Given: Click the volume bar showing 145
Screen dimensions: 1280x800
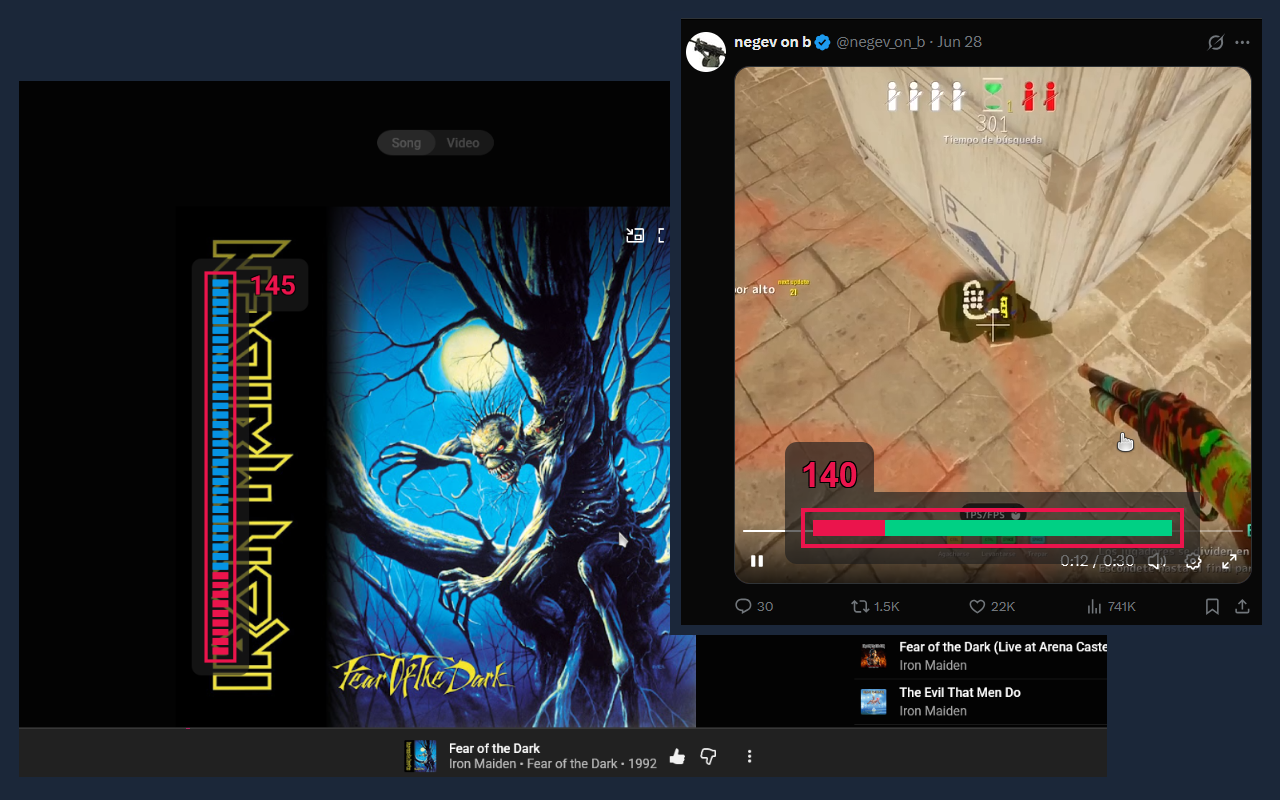Looking at the screenshot, I should (x=220, y=467).
